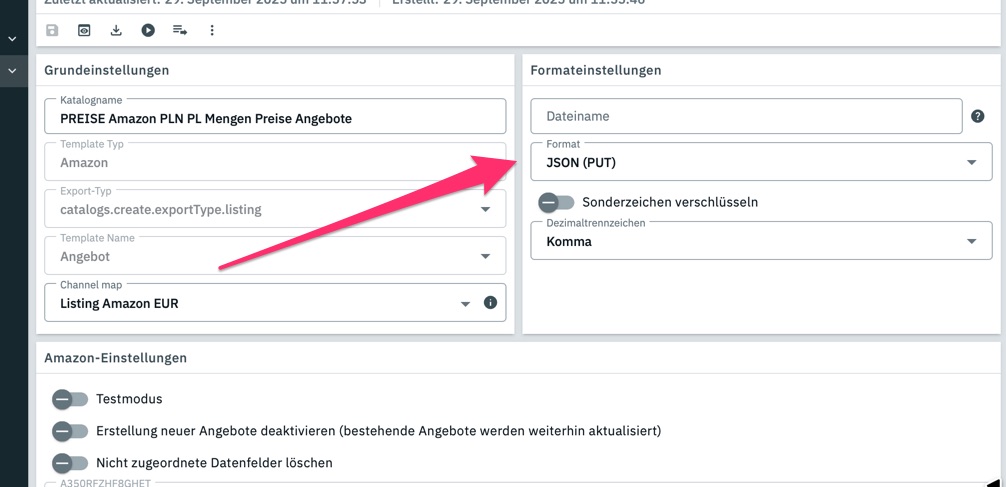
Task: Run the catalog export with play icon
Action: click(148, 31)
